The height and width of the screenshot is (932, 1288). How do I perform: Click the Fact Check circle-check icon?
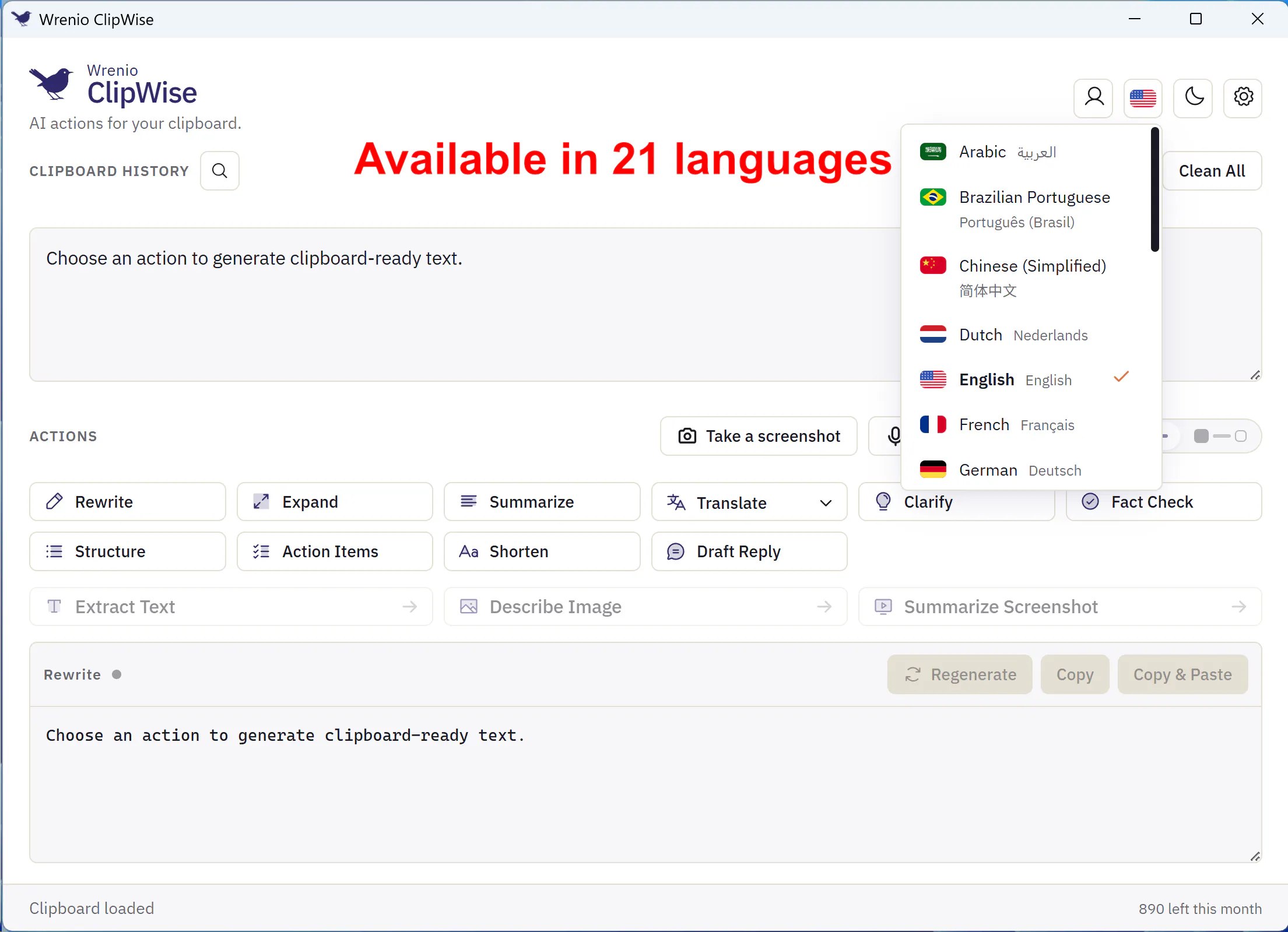(x=1090, y=501)
